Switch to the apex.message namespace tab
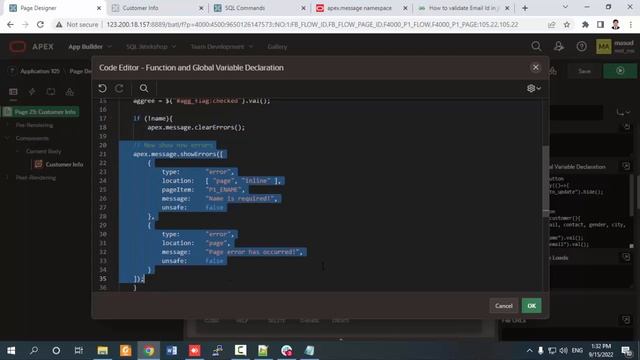Viewport: 640px width, 360px height. point(361,8)
